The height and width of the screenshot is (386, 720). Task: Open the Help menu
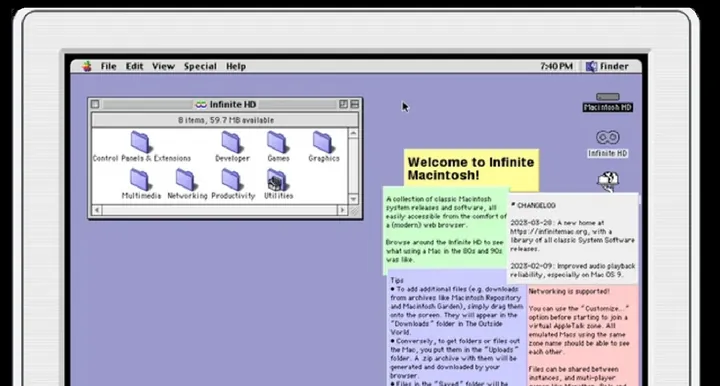coord(236,66)
